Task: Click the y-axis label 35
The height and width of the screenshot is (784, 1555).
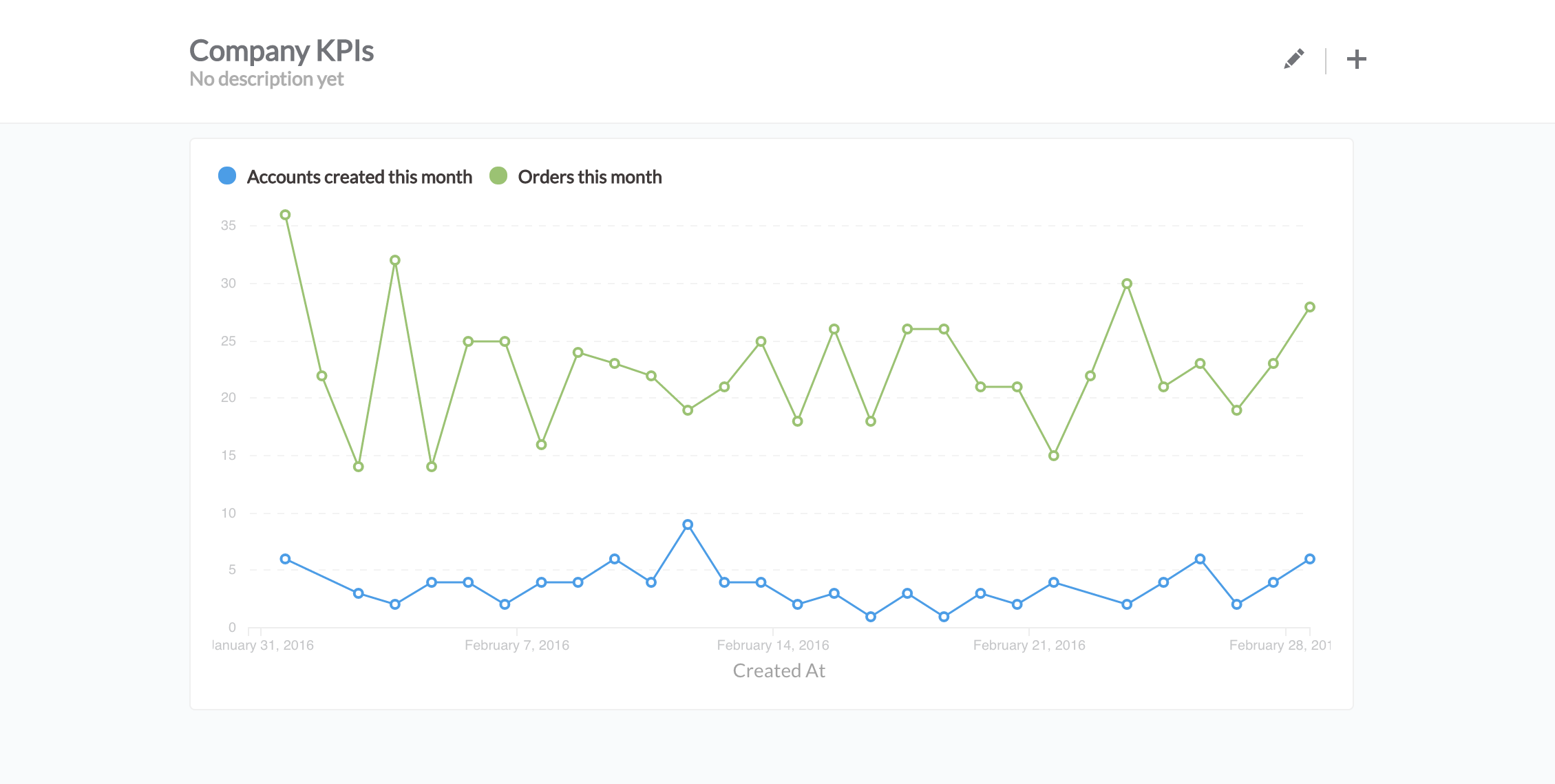Action: click(x=229, y=225)
